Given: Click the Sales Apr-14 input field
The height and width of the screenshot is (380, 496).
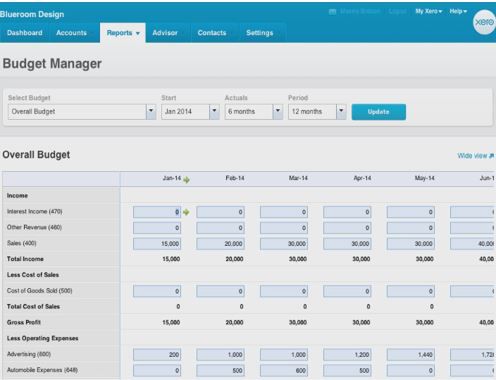Looking at the screenshot, I should click(347, 244).
